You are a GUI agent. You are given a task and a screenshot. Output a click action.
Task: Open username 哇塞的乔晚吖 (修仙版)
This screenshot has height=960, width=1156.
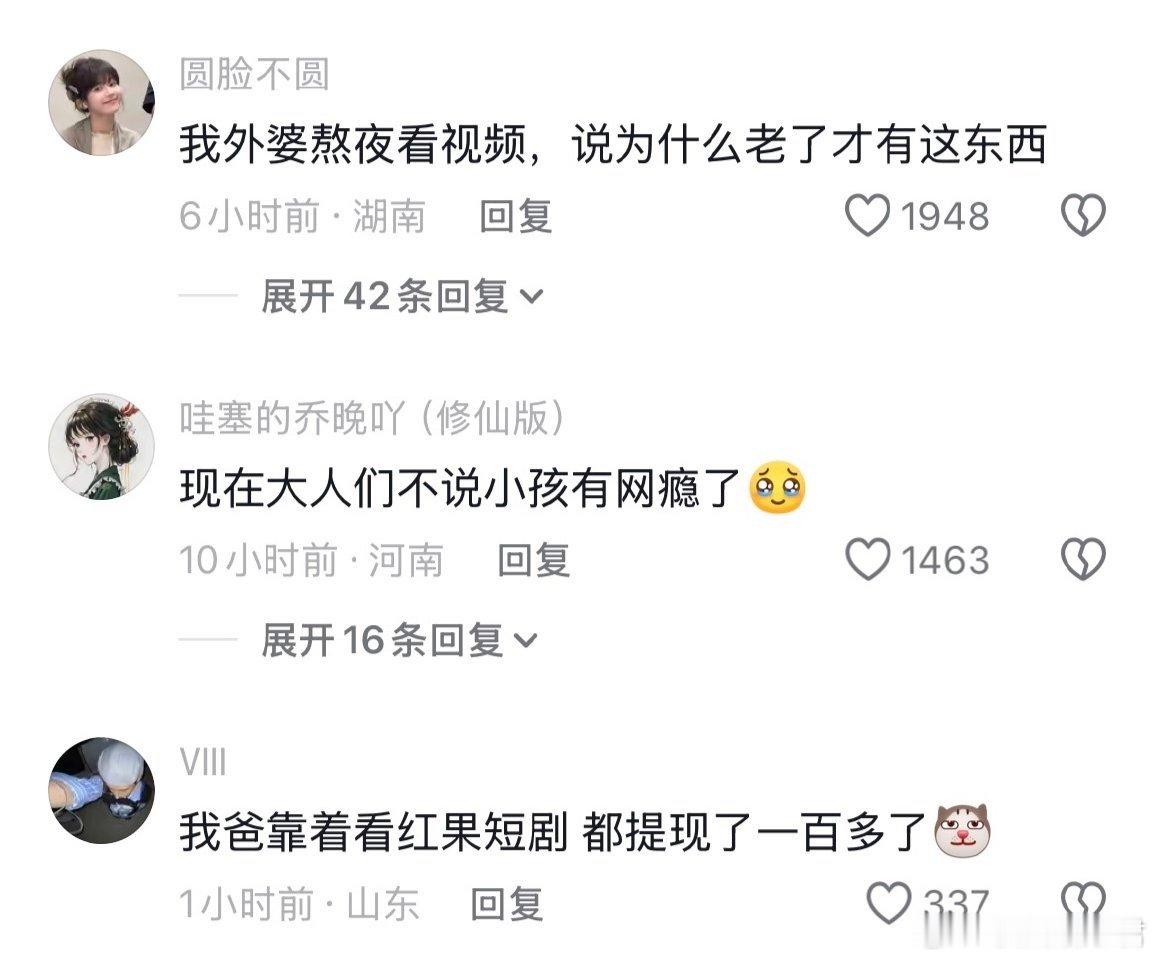point(373,418)
